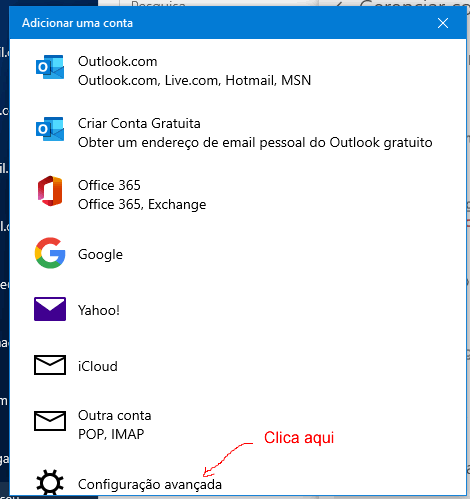This screenshot has height=499, width=470.
Task: Click the purple Yahoo! mail icon
Action: 50,309
